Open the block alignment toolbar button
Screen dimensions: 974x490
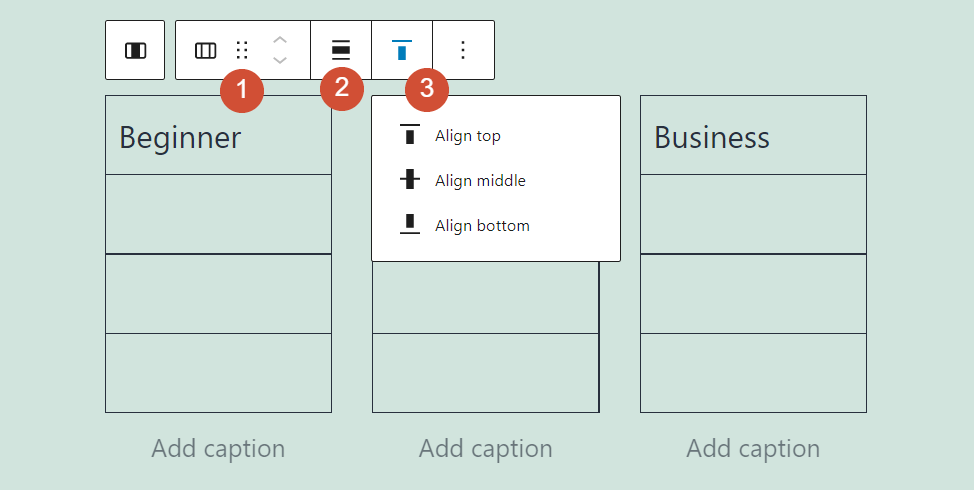[x=341, y=50]
